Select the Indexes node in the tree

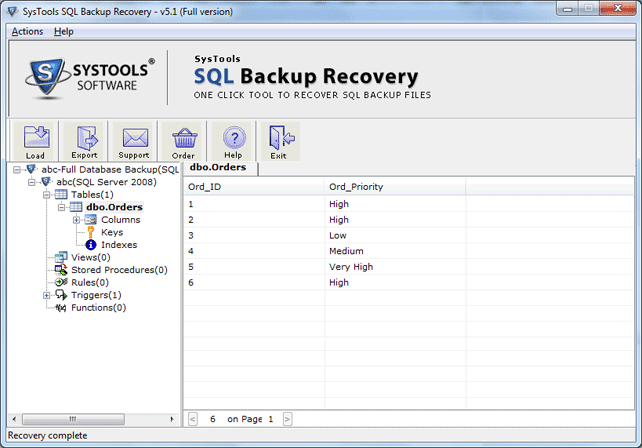pos(119,244)
